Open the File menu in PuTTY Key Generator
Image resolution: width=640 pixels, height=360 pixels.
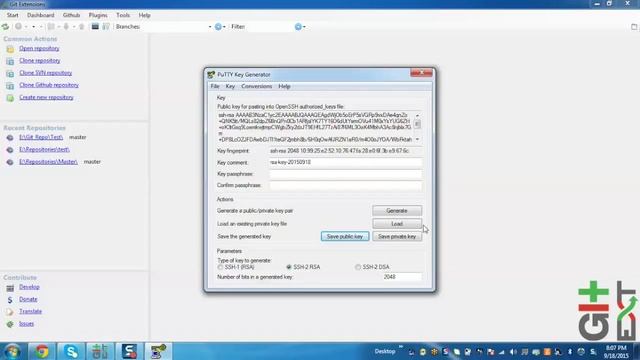pos(215,87)
